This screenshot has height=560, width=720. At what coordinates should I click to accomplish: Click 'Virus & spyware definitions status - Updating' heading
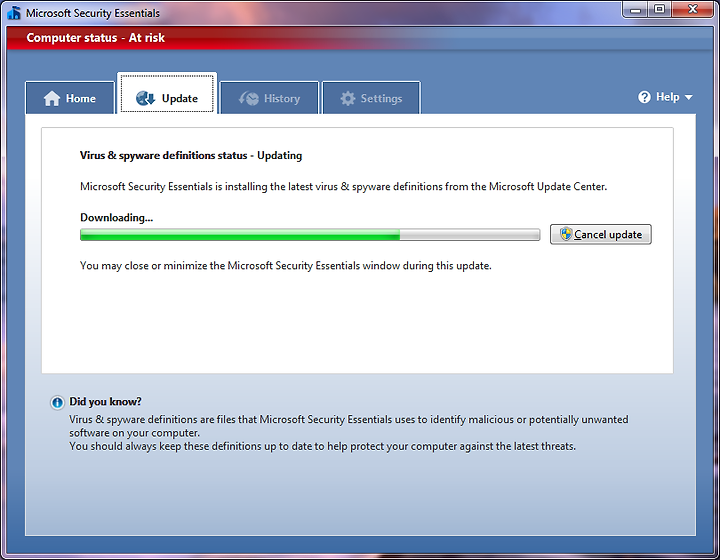point(191,156)
